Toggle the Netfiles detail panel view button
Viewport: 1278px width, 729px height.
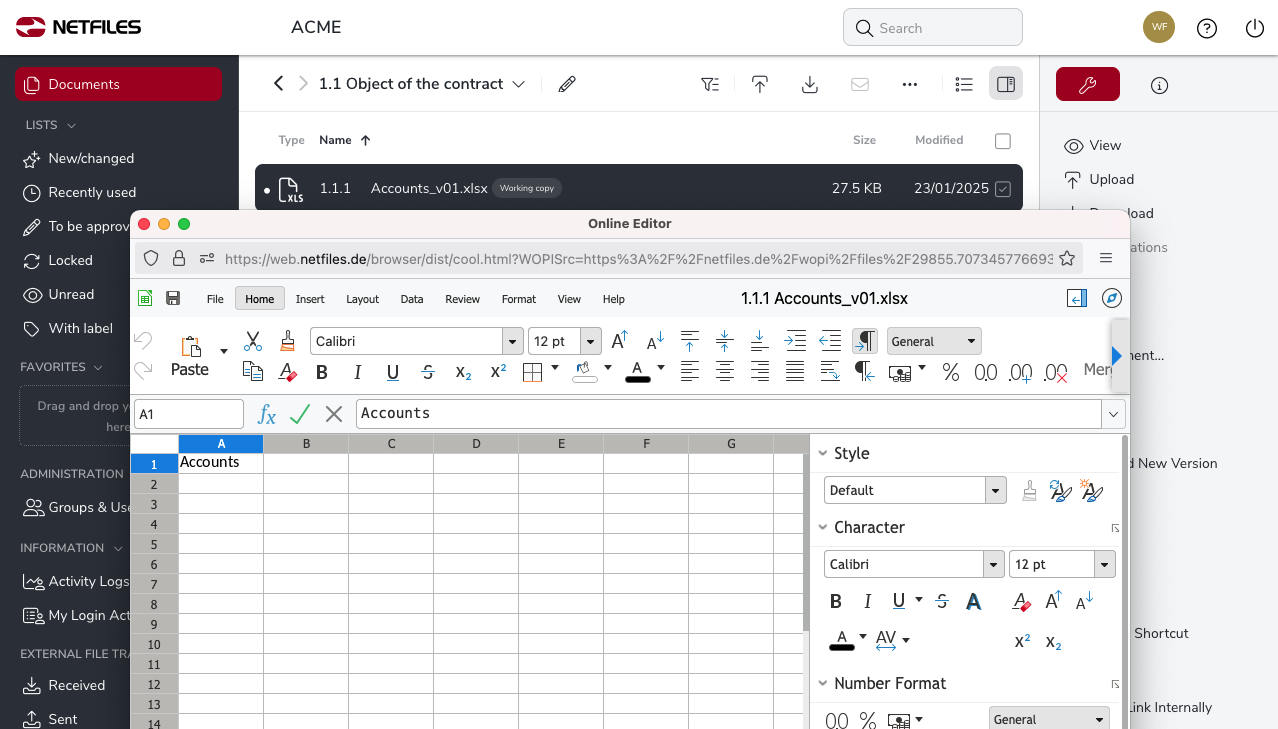1006,84
